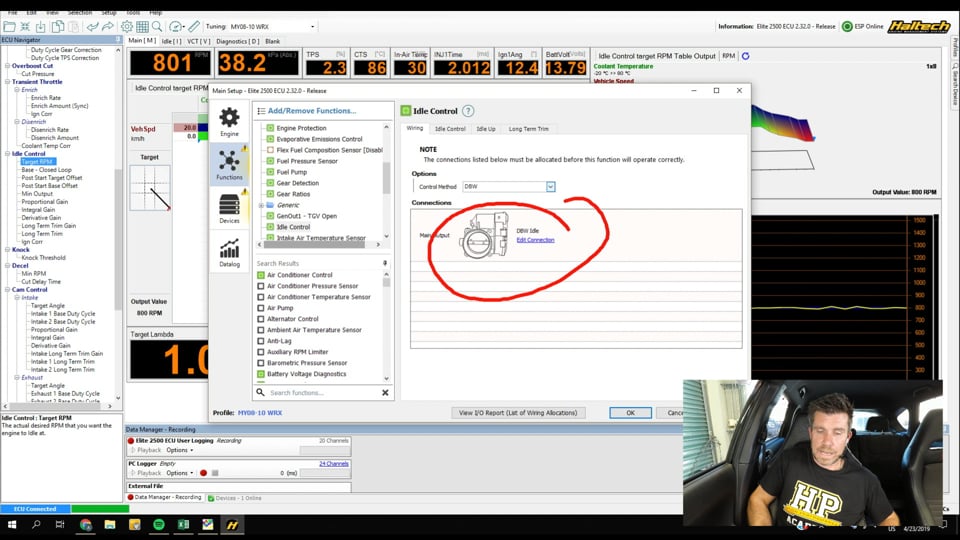Screen dimensions: 960x540
Task: Open Excel from the taskbar
Action: point(183,525)
